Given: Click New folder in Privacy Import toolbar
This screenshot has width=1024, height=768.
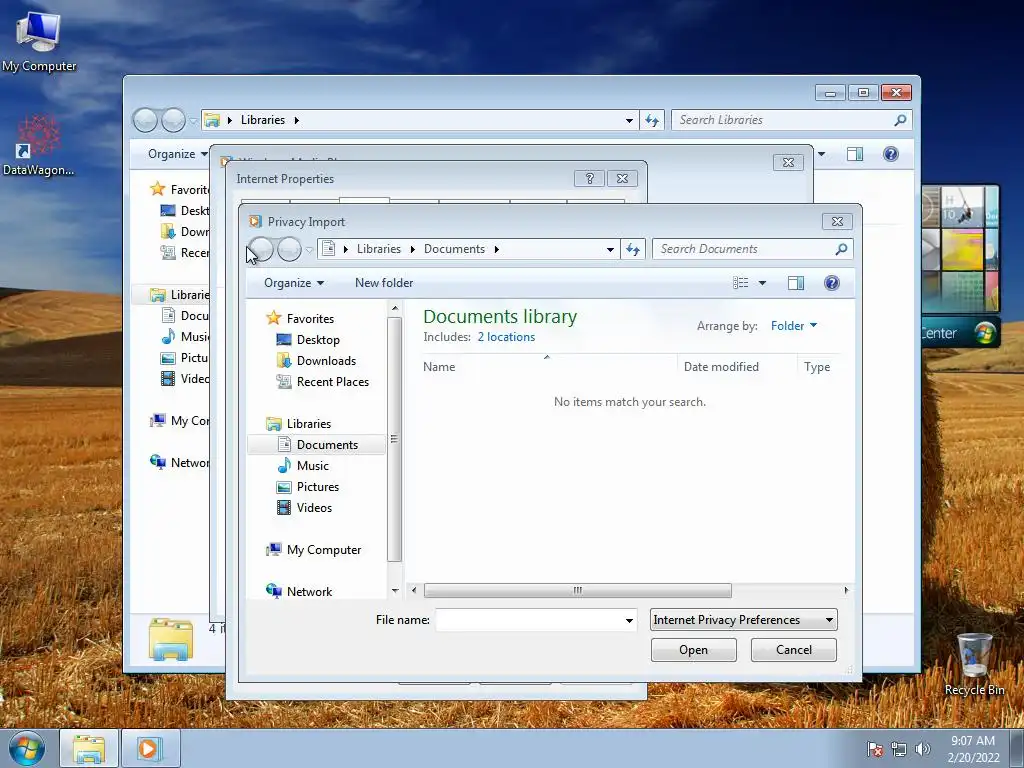Looking at the screenshot, I should (x=384, y=283).
